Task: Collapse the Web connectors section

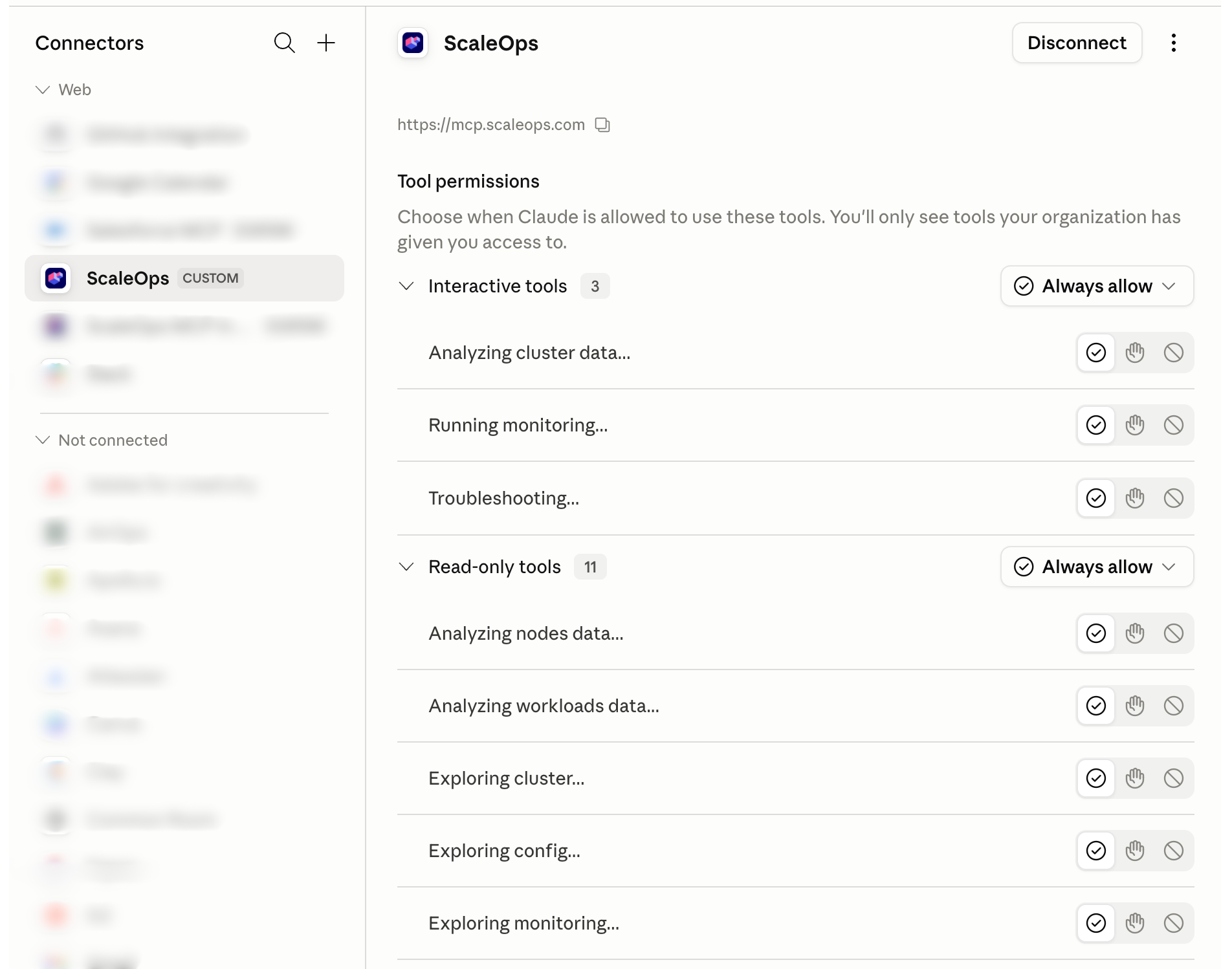Action: (43, 90)
